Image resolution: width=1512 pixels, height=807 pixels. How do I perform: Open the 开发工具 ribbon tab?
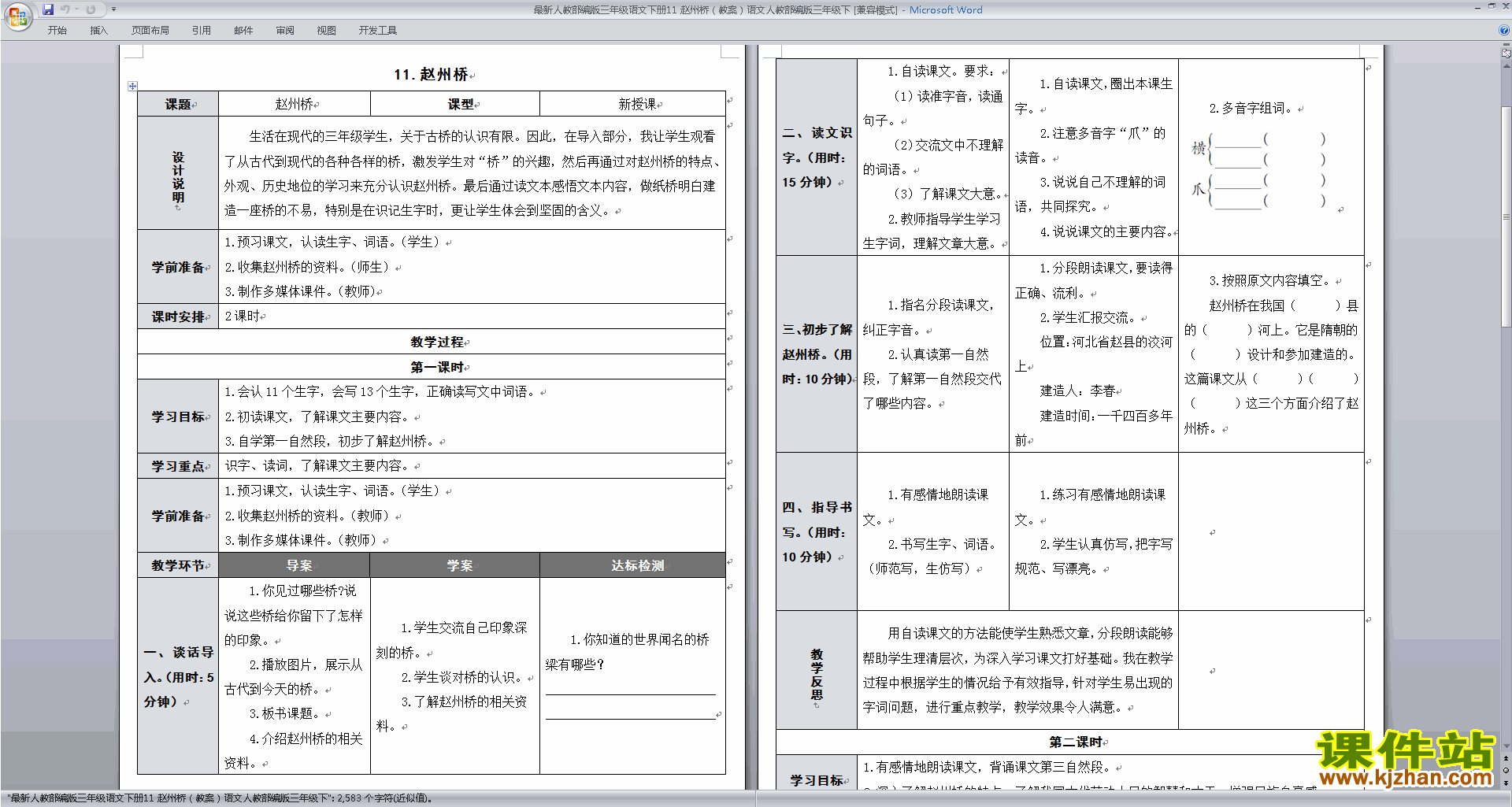tap(377, 30)
